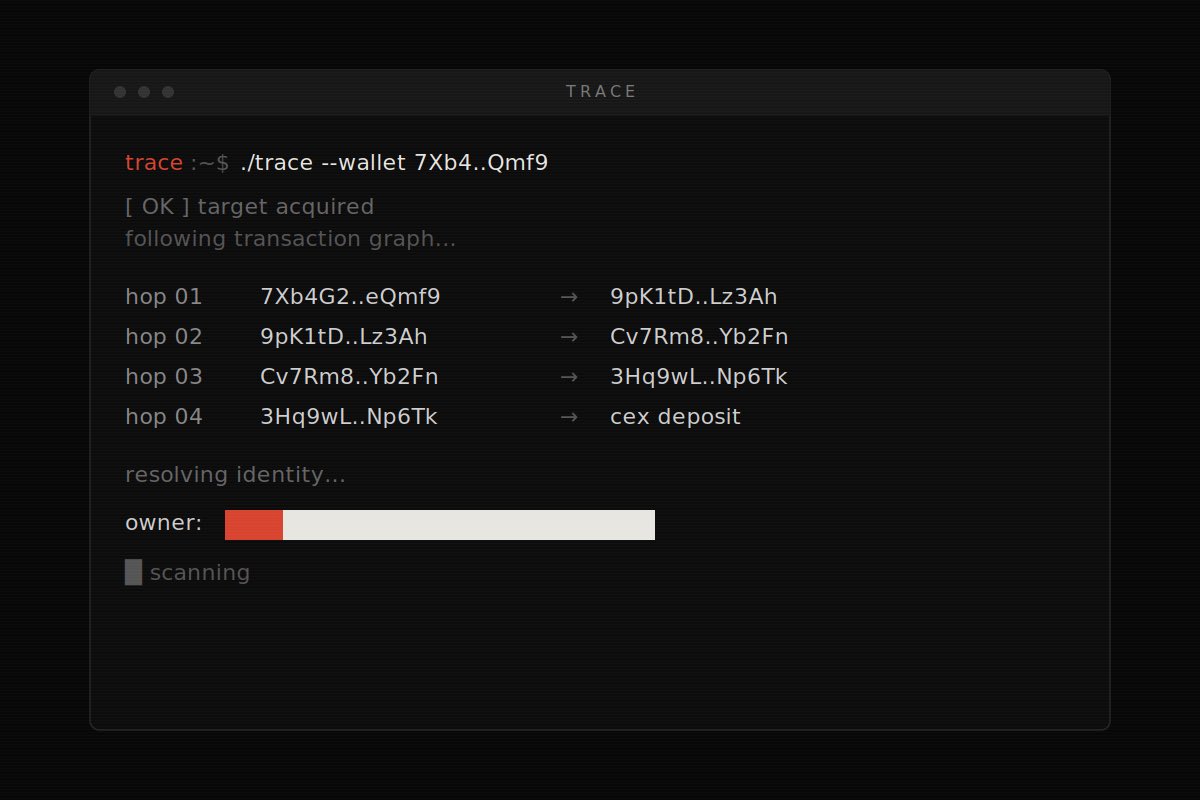1200x800 pixels.
Task: Click the TRACE window title
Action: (601, 92)
